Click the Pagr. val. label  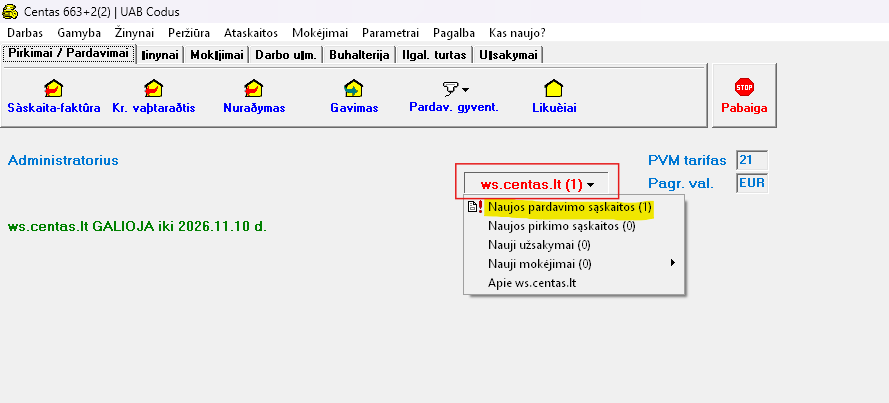680,184
